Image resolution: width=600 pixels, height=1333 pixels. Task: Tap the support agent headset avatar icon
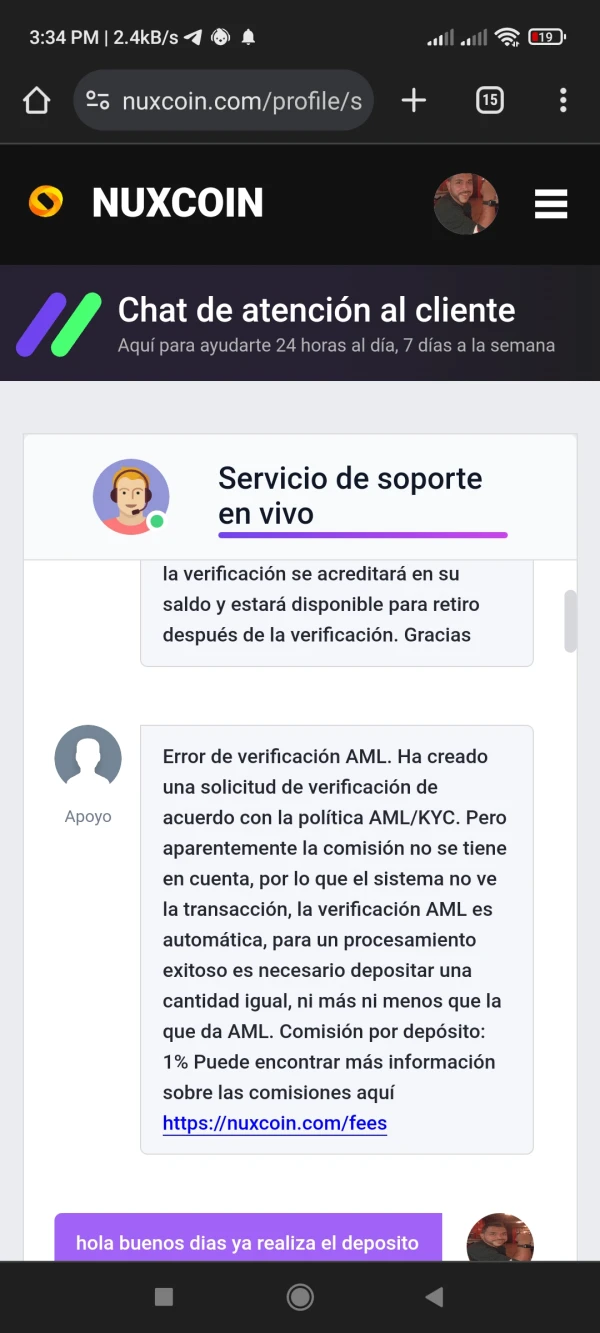(x=131, y=496)
